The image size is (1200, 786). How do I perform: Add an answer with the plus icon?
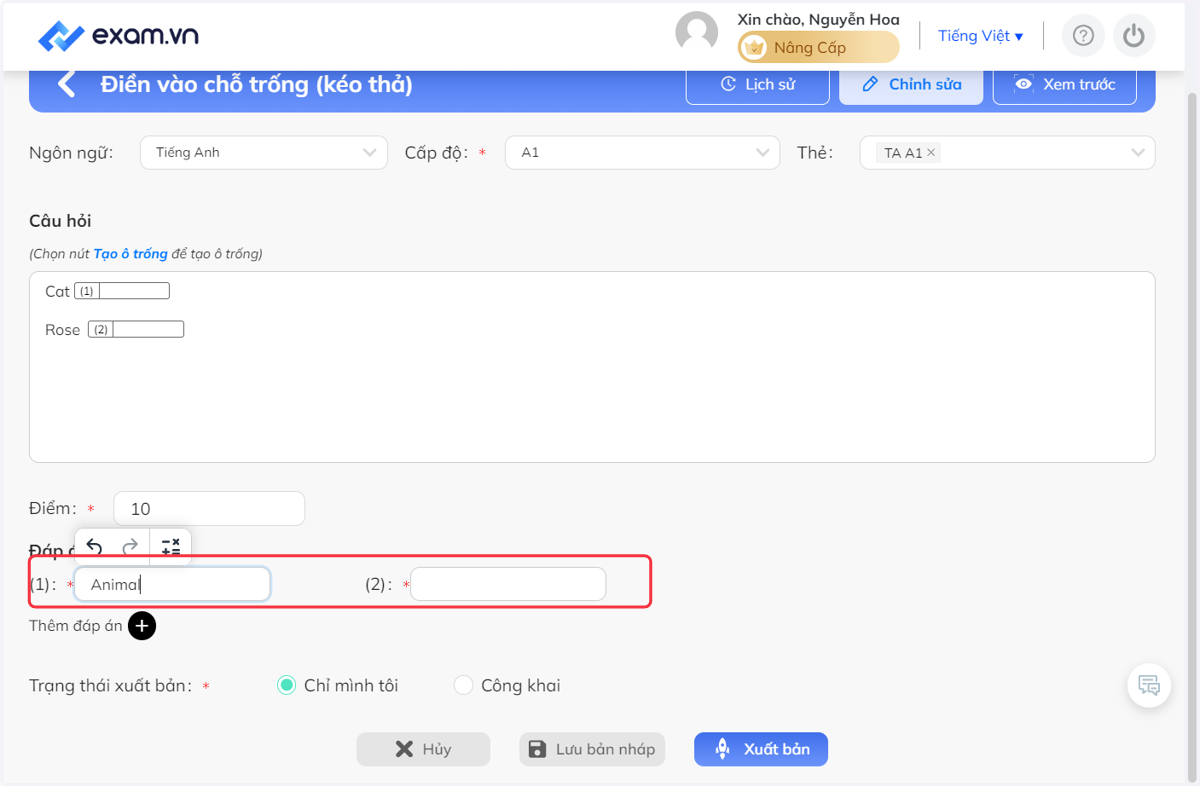point(142,626)
